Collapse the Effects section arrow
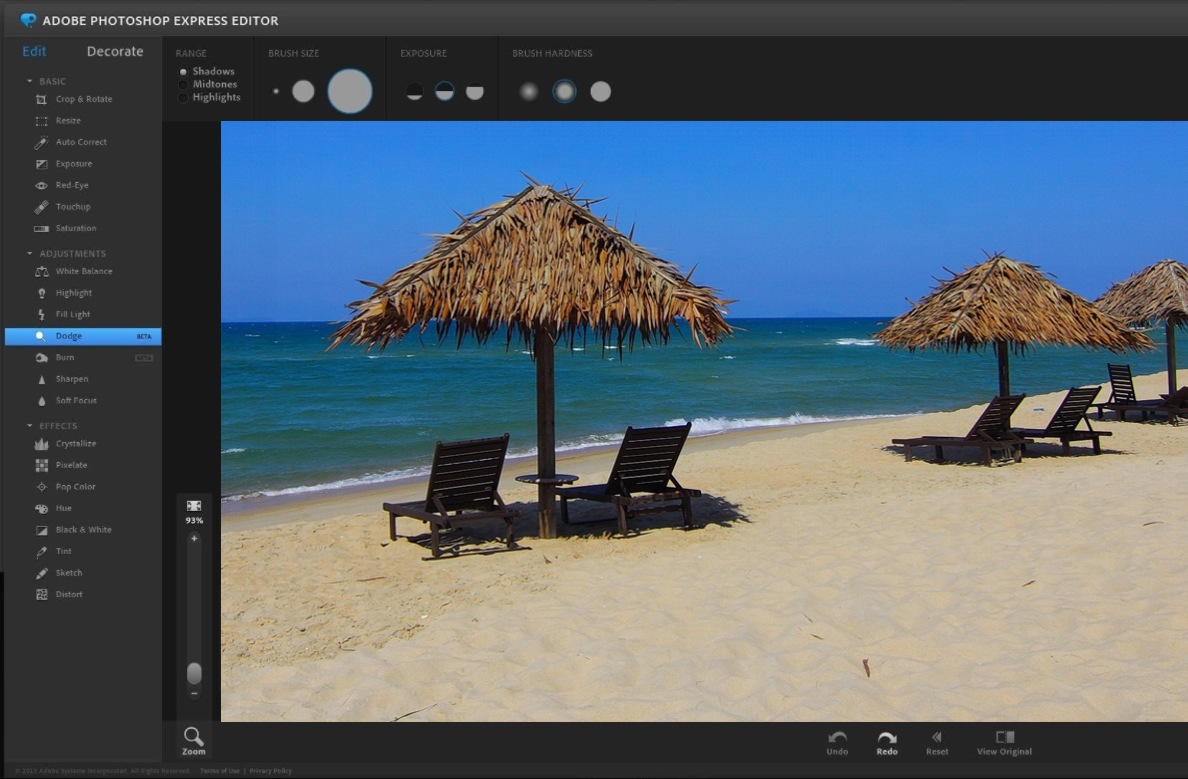The image size is (1188, 779). (30, 425)
